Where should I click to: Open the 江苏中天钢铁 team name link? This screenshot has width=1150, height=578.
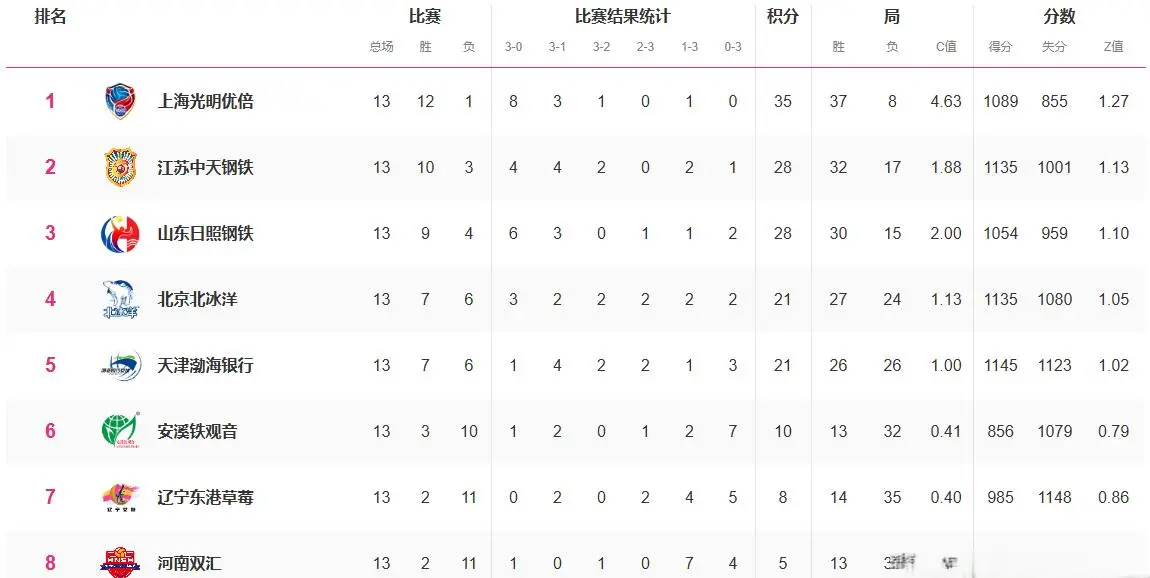click(x=205, y=167)
